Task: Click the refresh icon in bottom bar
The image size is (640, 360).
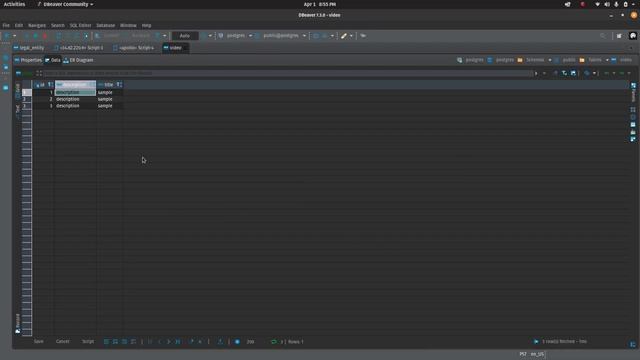Action: pos(273,342)
